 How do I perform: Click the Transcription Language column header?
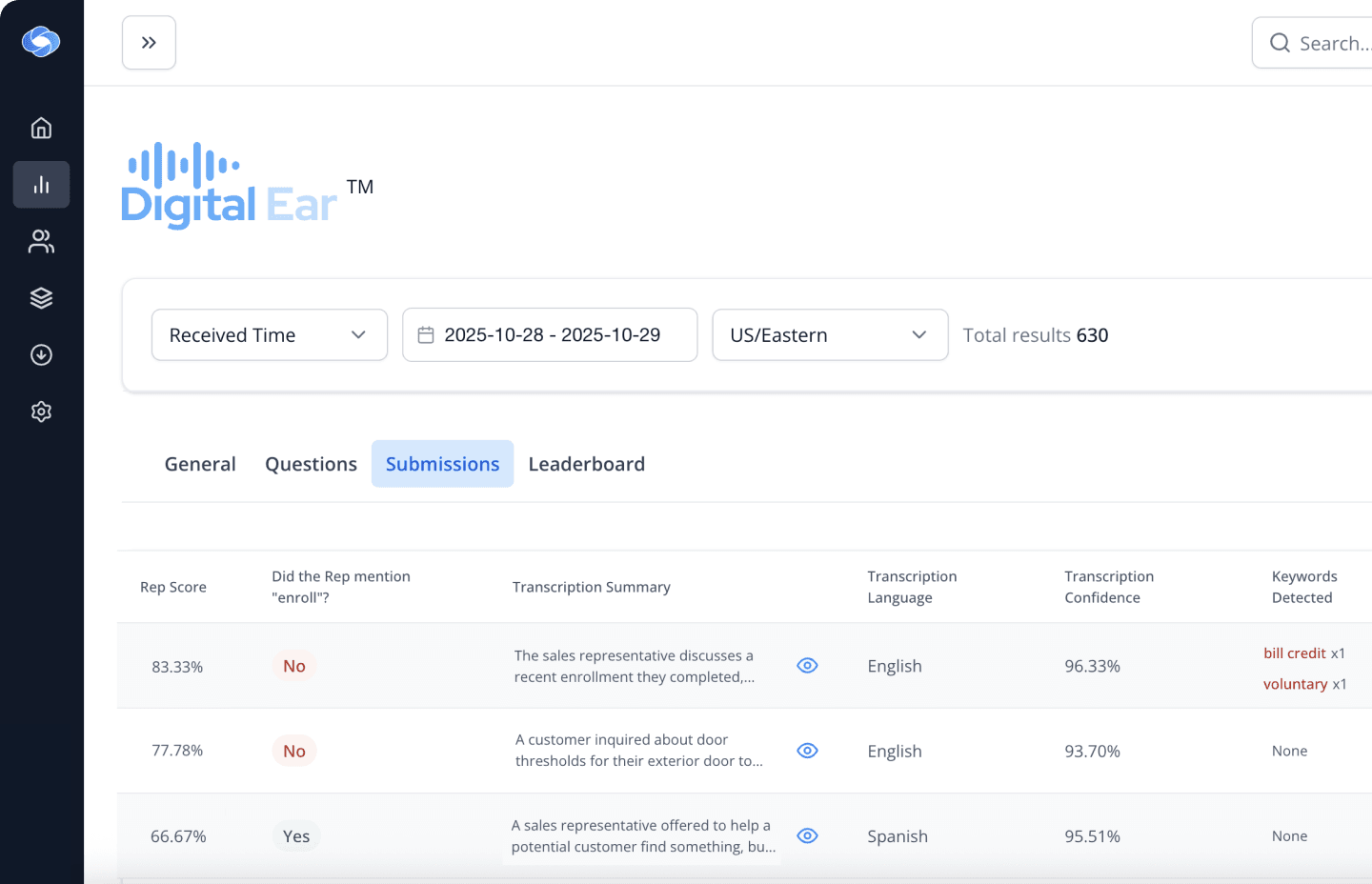(912, 587)
